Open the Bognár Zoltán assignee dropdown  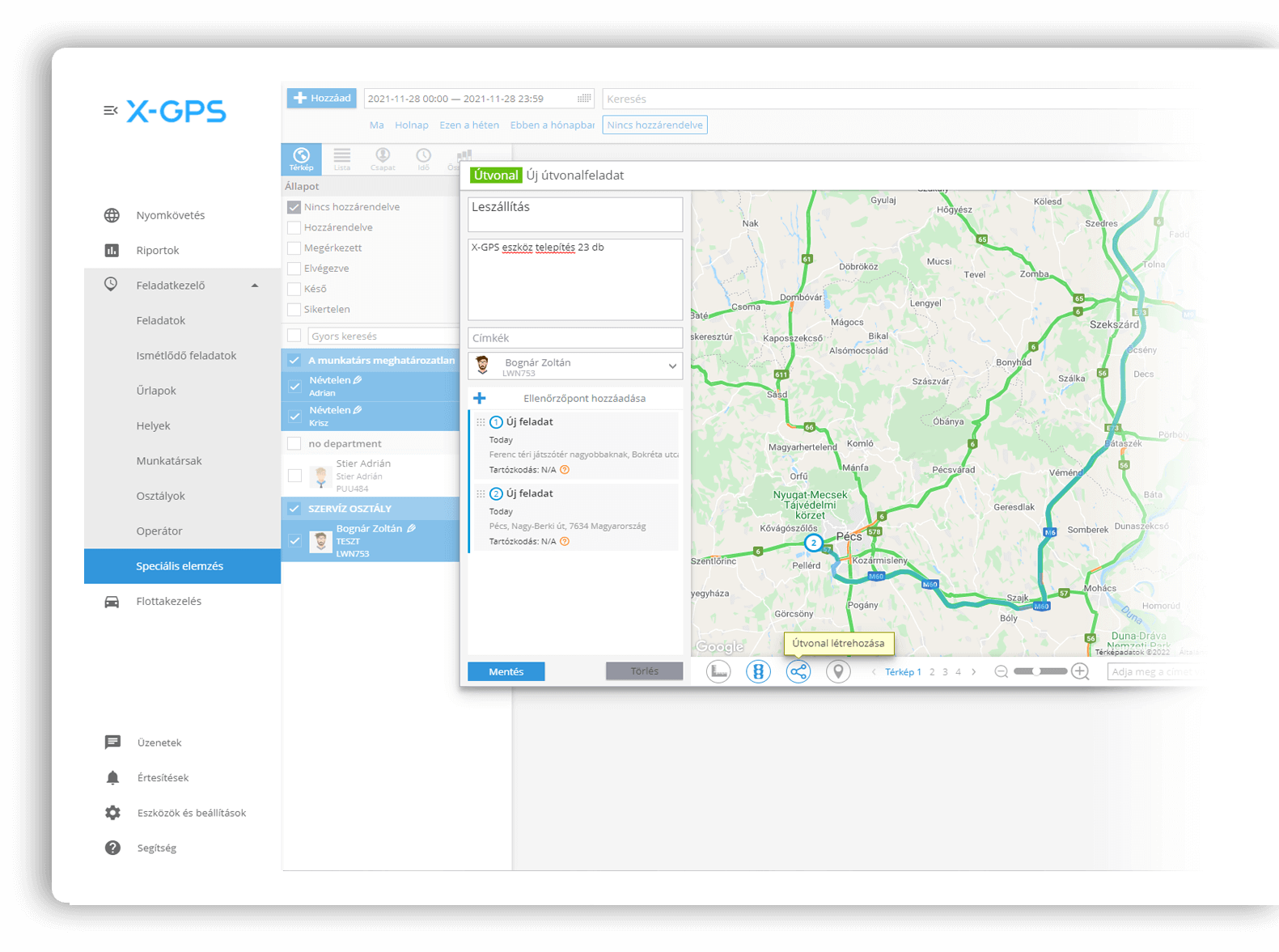[671, 366]
